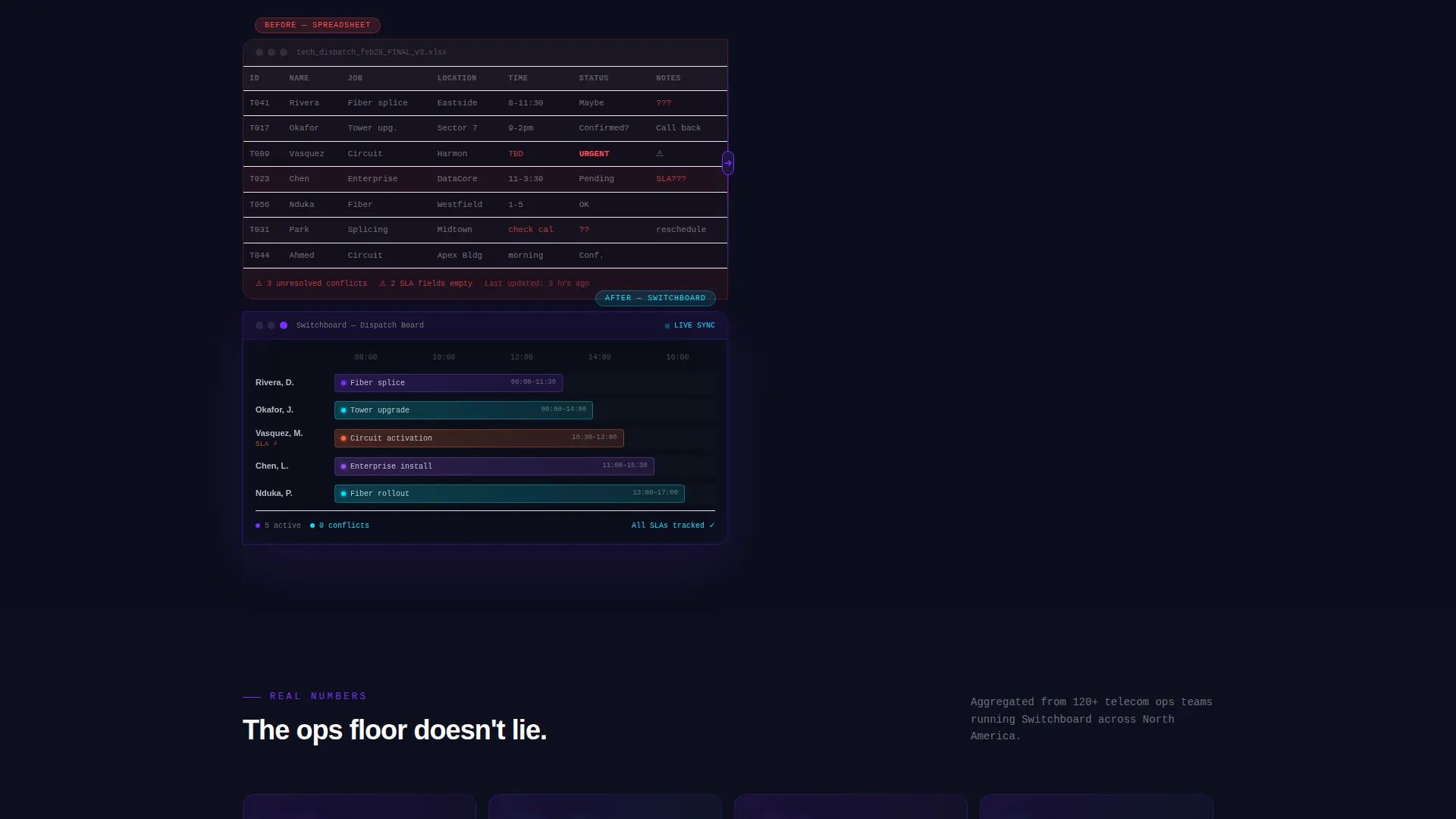Click the purple dot beside '5 active'
The image size is (1456, 819).
click(258, 526)
